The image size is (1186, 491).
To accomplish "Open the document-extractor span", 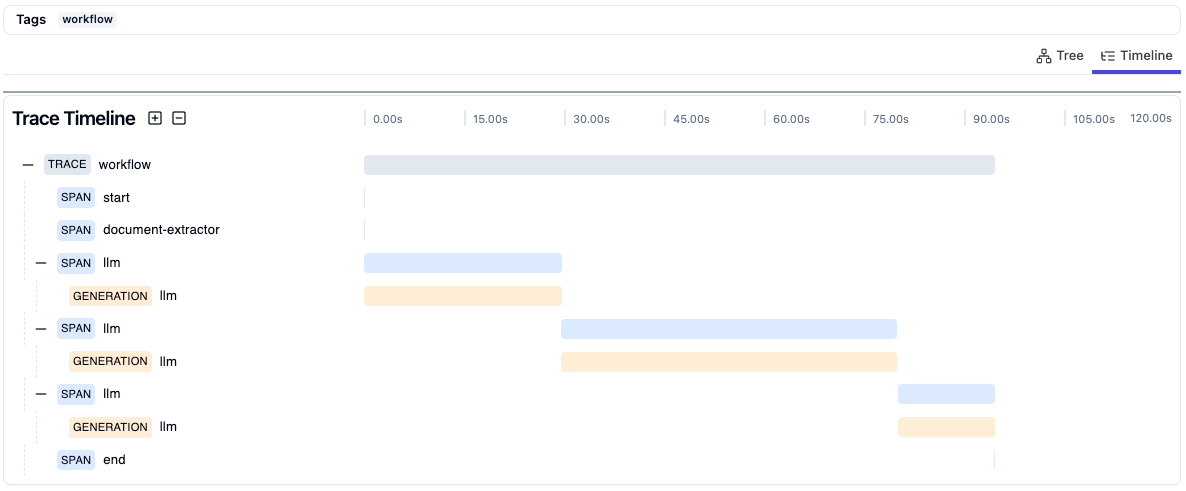I will pos(160,230).
